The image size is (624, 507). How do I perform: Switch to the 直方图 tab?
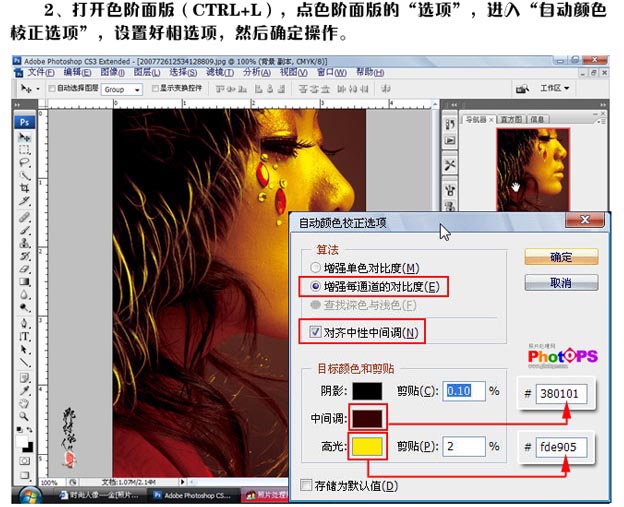coord(511,119)
